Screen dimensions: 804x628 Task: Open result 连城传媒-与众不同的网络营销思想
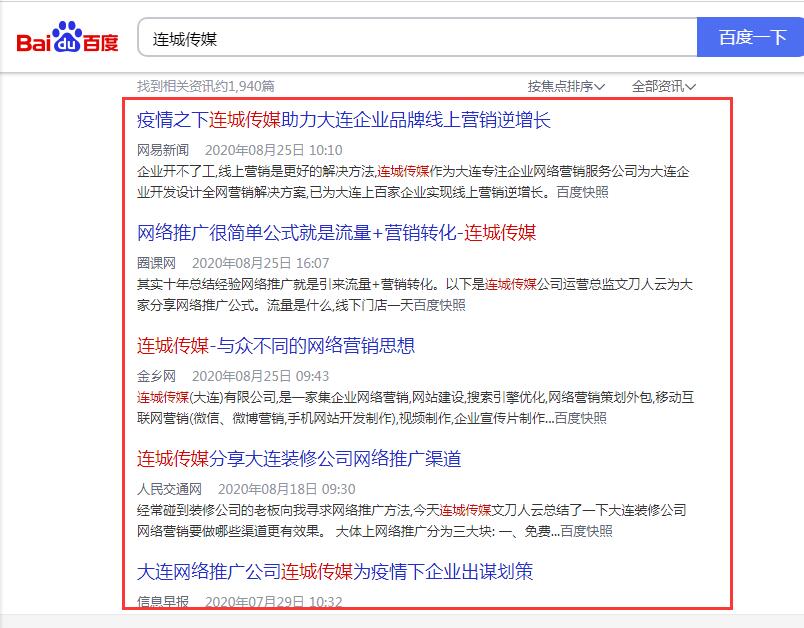click(276, 346)
